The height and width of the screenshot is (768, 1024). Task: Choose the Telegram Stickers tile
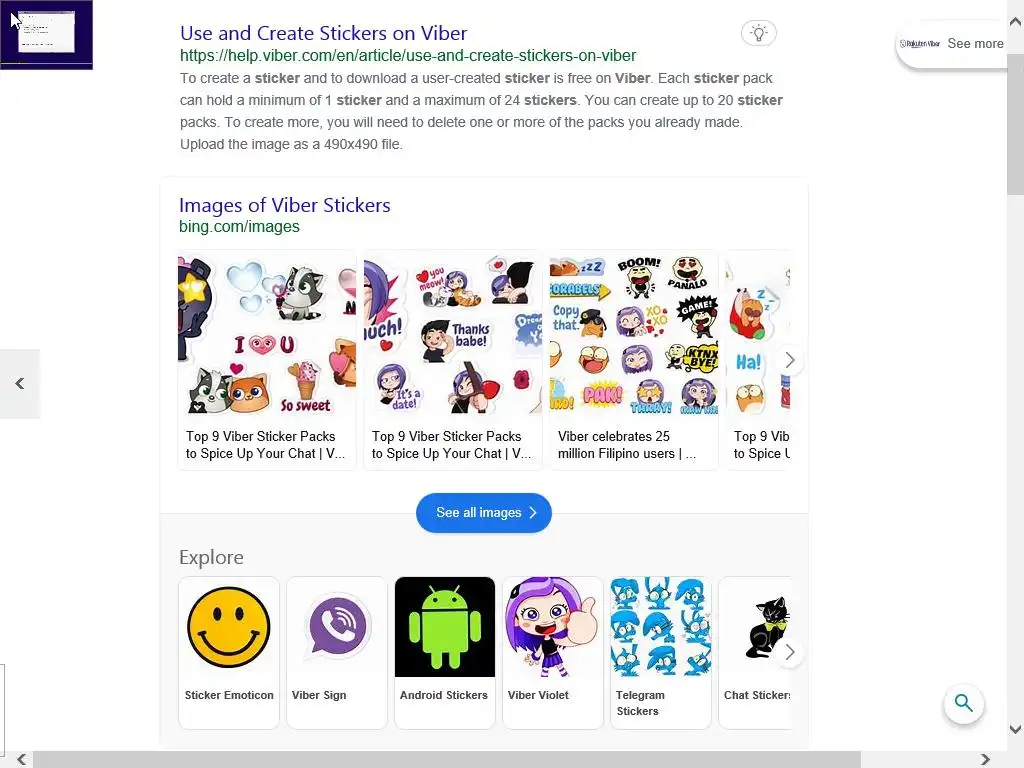(660, 652)
